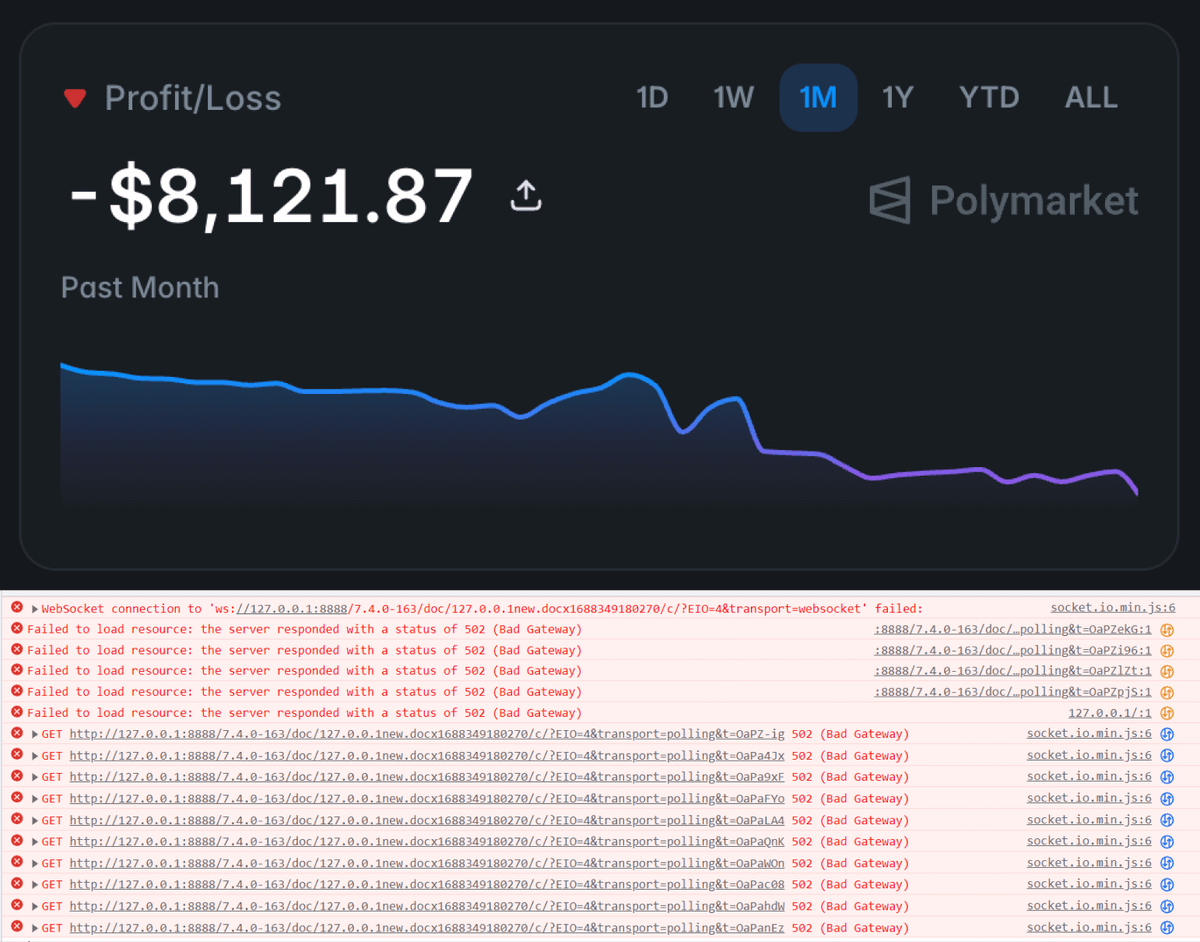Click the blue network icon on the OaPa9xF row
Viewport: 1200px width, 942px height.
coord(1166,777)
